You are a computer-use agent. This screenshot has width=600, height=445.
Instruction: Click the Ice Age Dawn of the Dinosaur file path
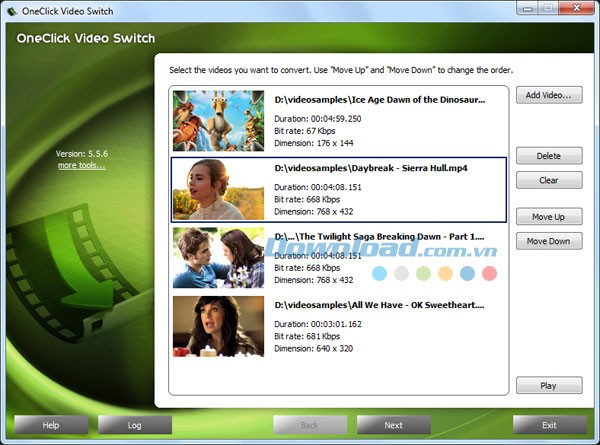point(380,100)
